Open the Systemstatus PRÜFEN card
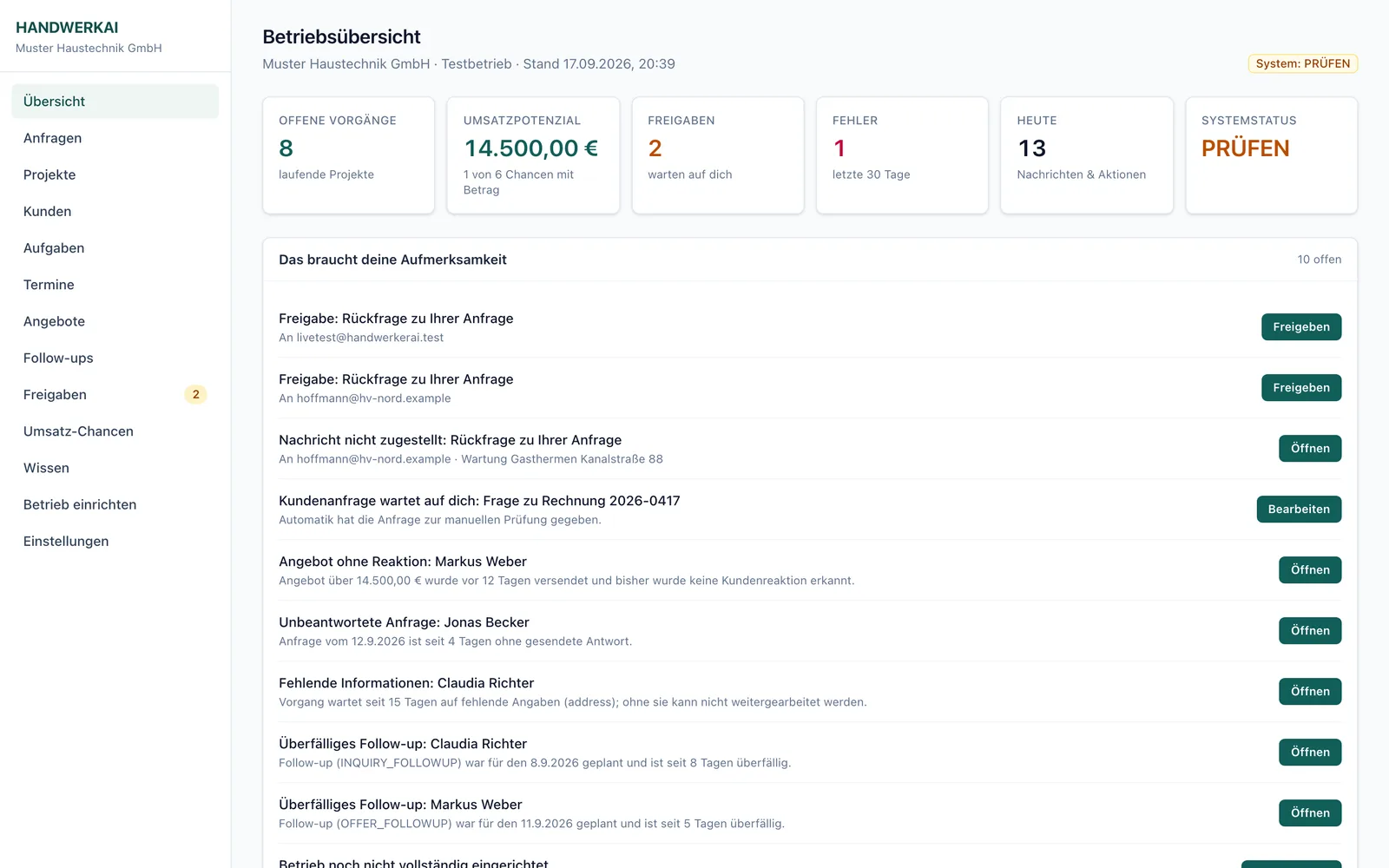The width and height of the screenshot is (1389, 868). (1271, 155)
